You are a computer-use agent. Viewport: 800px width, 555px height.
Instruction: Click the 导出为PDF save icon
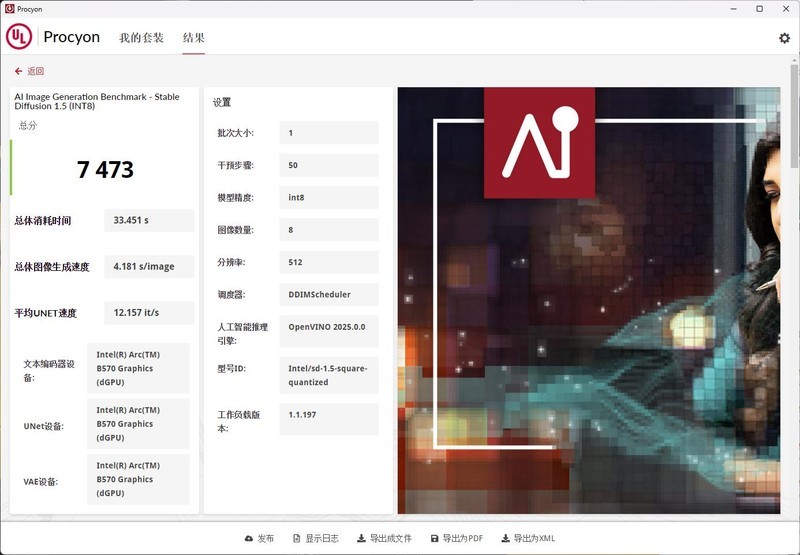click(434, 538)
